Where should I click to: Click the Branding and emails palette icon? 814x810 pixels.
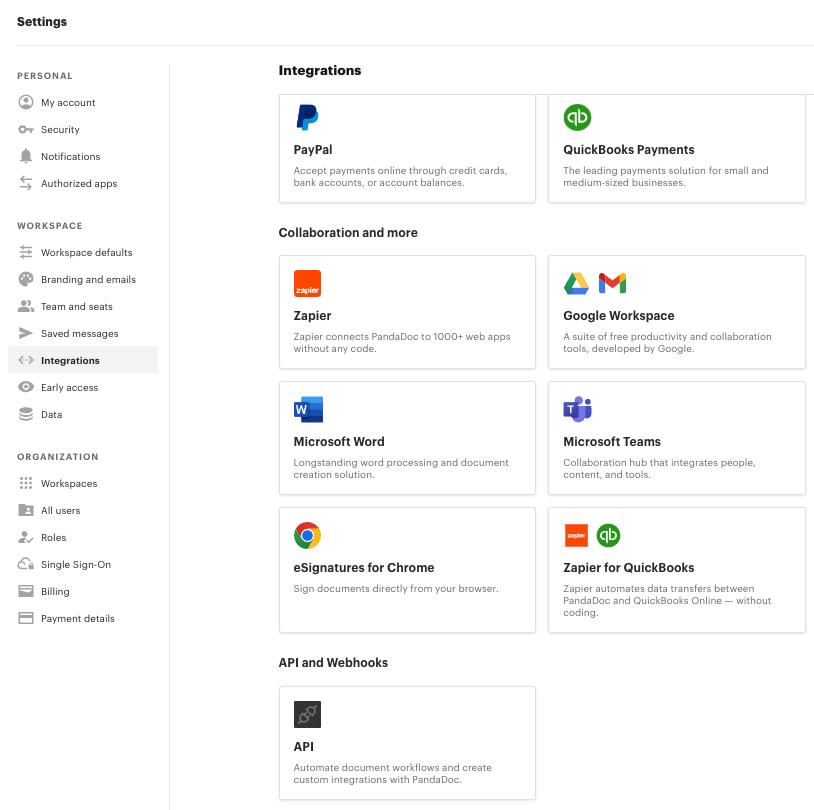26,279
